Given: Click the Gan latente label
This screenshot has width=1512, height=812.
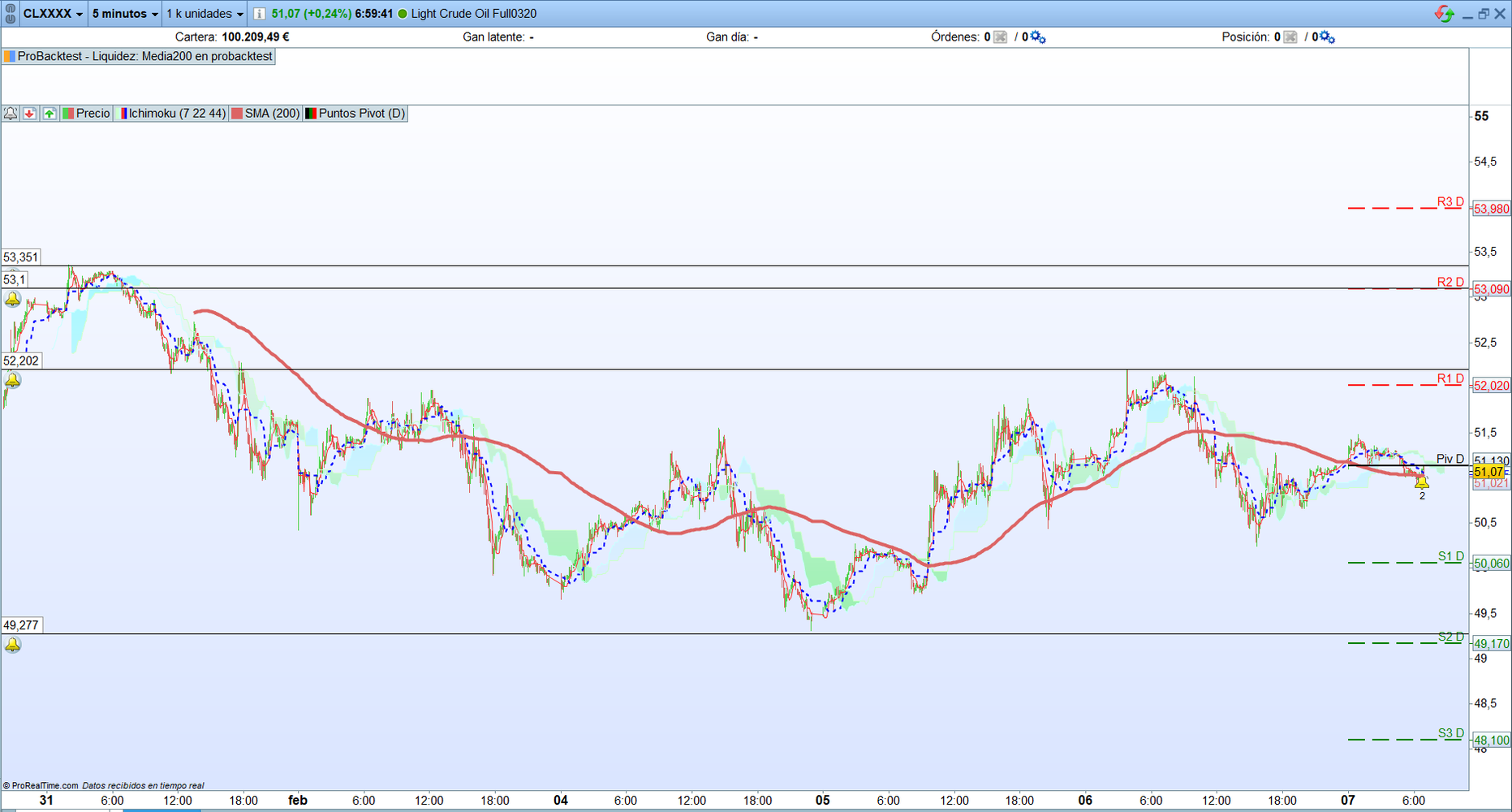Looking at the screenshot, I should [x=493, y=37].
